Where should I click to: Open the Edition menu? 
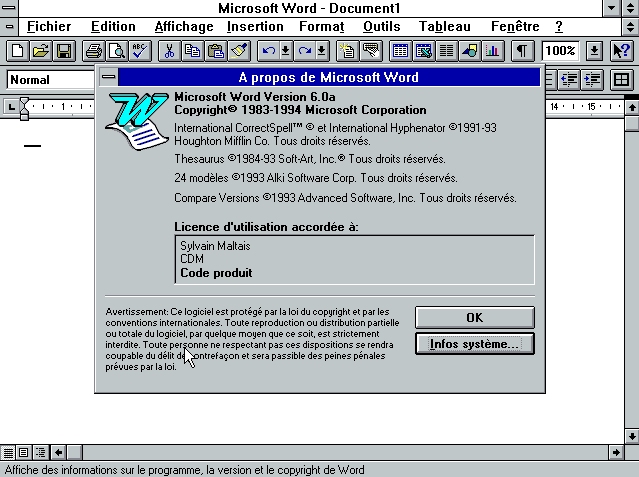(x=113, y=26)
